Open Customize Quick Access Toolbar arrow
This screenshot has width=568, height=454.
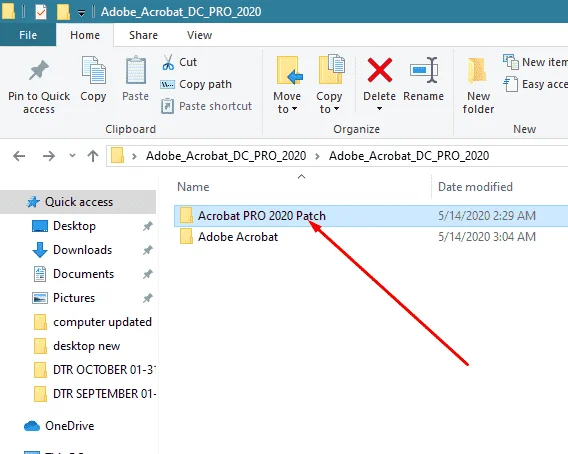82,13
